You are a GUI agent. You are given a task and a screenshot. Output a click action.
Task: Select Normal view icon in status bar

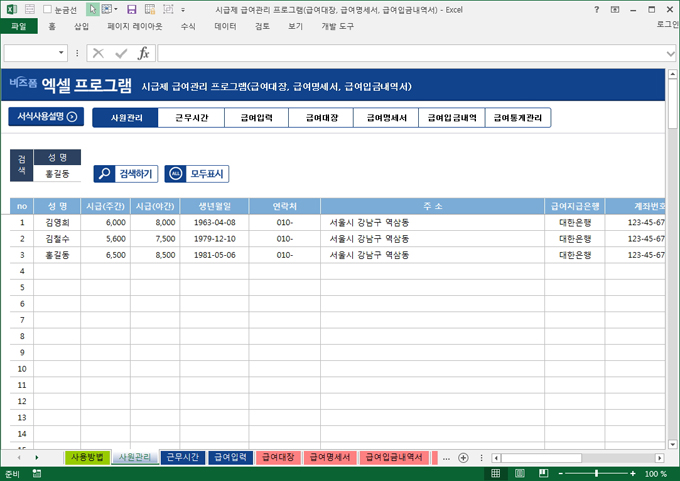pos(495,473)
